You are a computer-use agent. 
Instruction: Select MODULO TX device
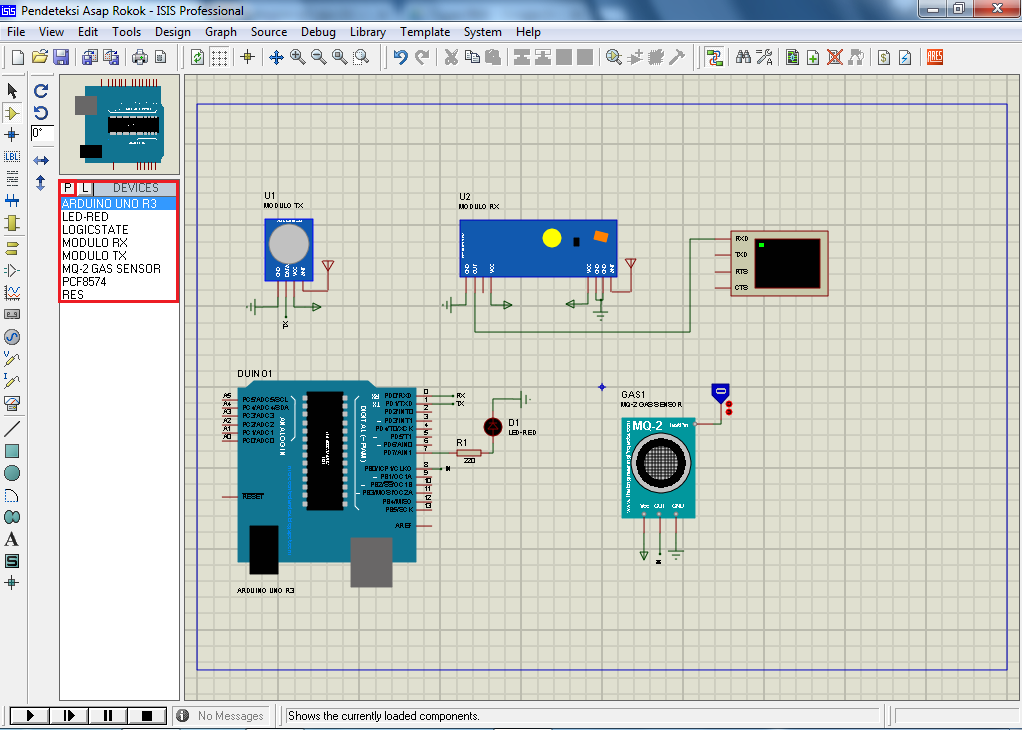click(95, 256)
